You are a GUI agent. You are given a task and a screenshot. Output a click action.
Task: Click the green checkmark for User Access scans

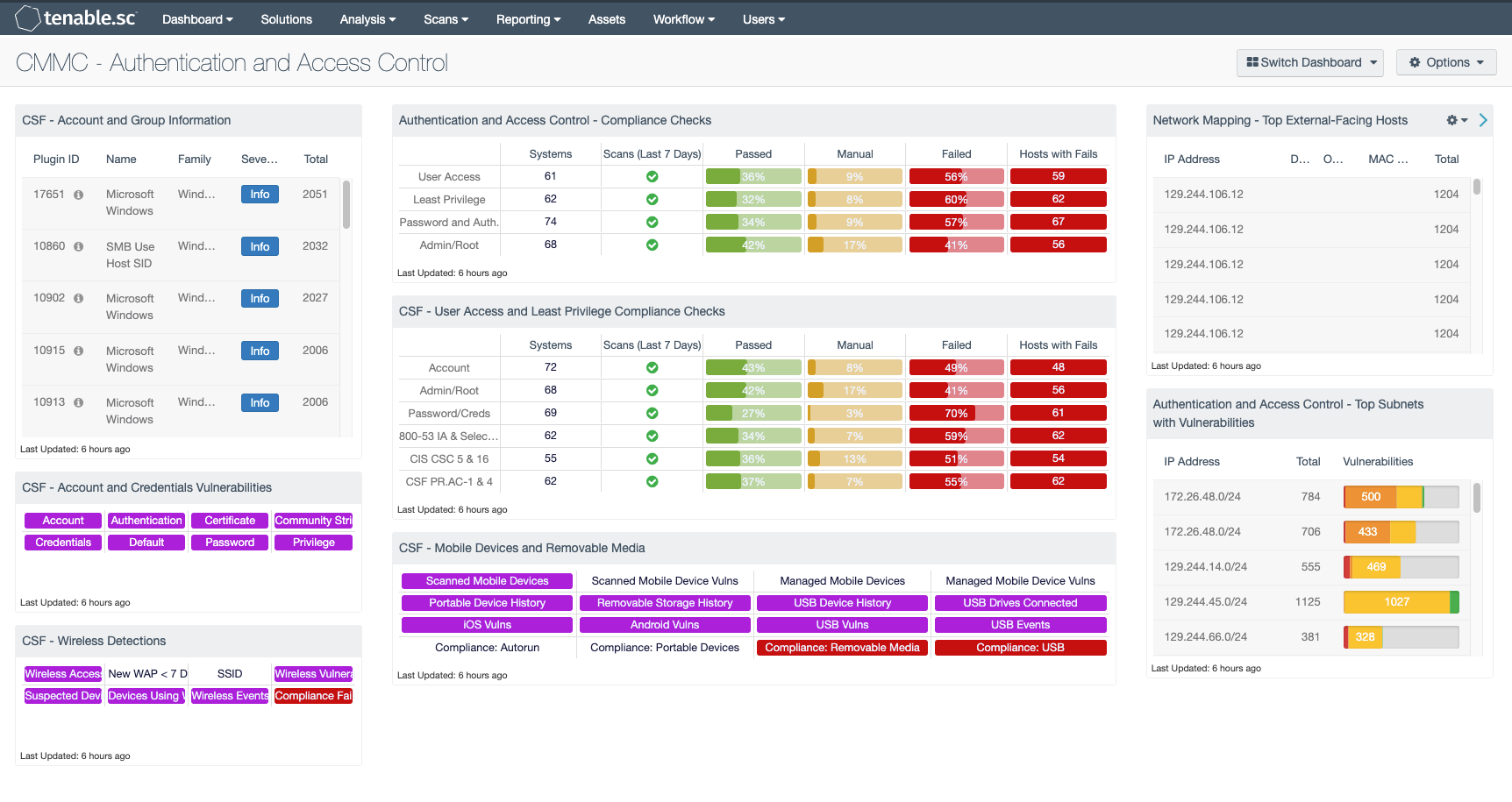pyautogui.click(x=652, y=176)
